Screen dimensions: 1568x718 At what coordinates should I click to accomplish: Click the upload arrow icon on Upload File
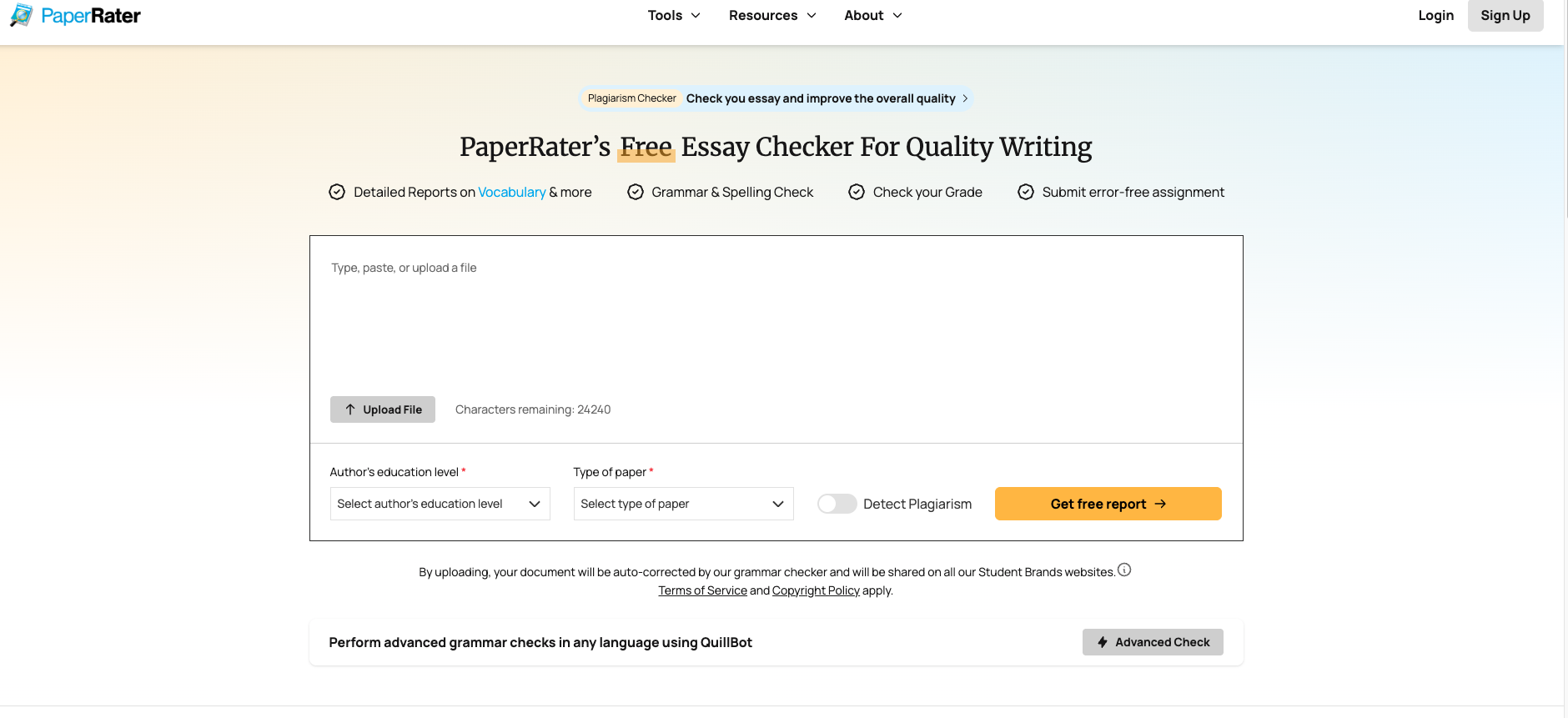click(x=351, y=409)
